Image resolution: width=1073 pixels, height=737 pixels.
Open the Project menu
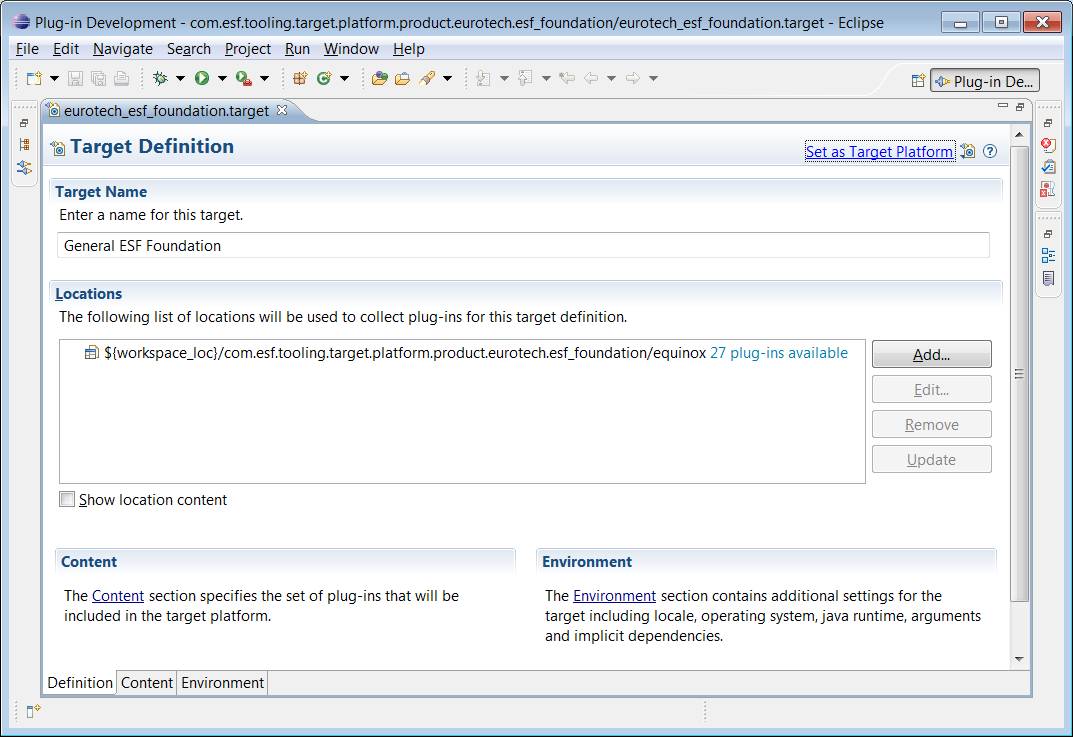[248, 49]
